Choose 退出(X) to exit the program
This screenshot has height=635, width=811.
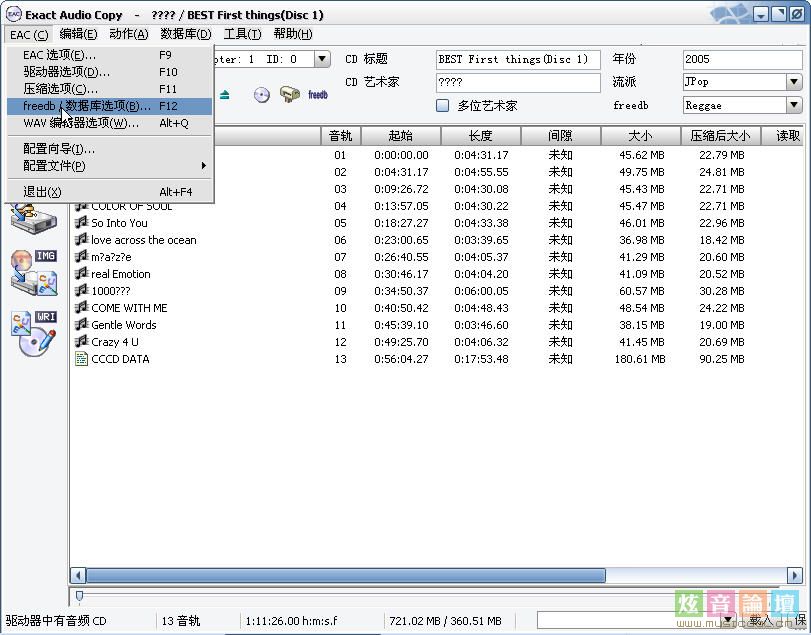click(x=110, y=192)
